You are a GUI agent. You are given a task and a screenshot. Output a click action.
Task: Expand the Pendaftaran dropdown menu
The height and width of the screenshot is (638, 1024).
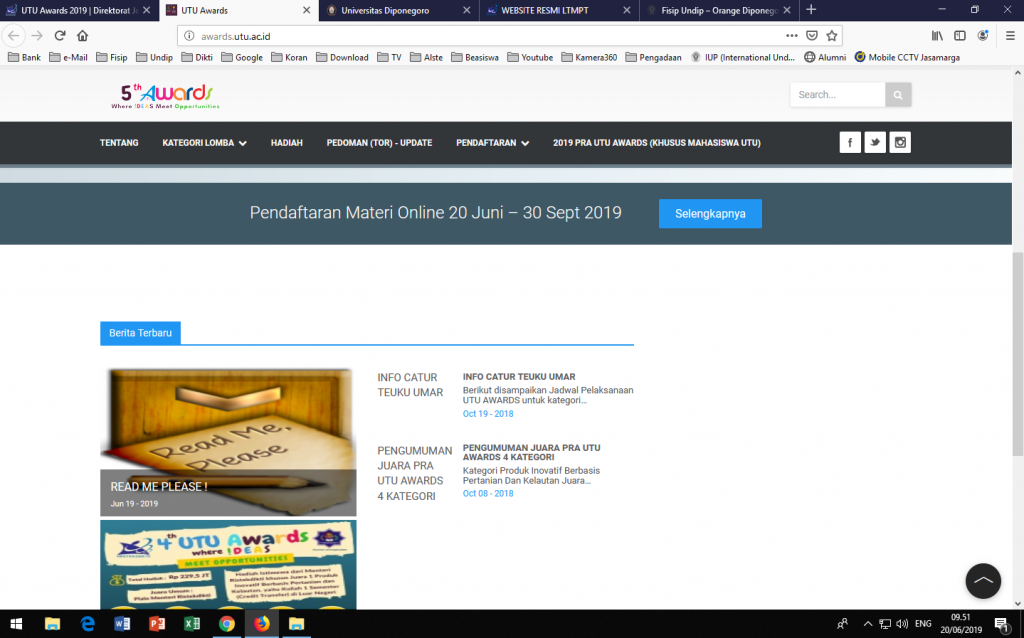pos(492,143)
